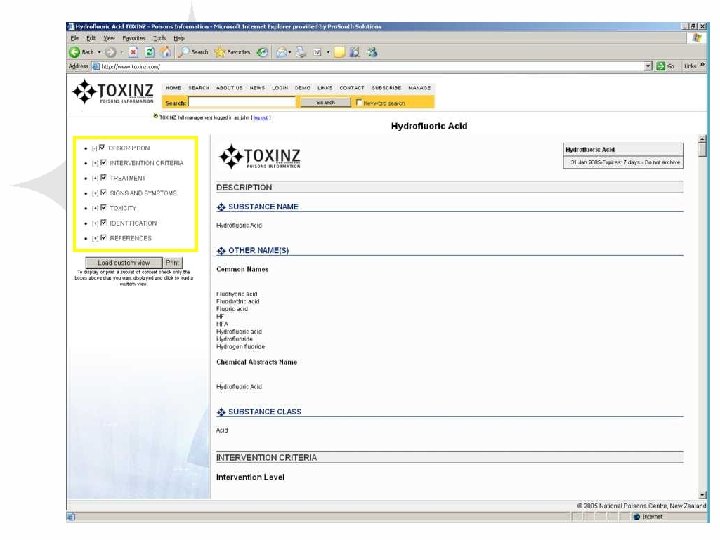Viewport: 720px width, 540px height.
Task: Click the Edit page toolbar icon
Action: tap(317, 52)
